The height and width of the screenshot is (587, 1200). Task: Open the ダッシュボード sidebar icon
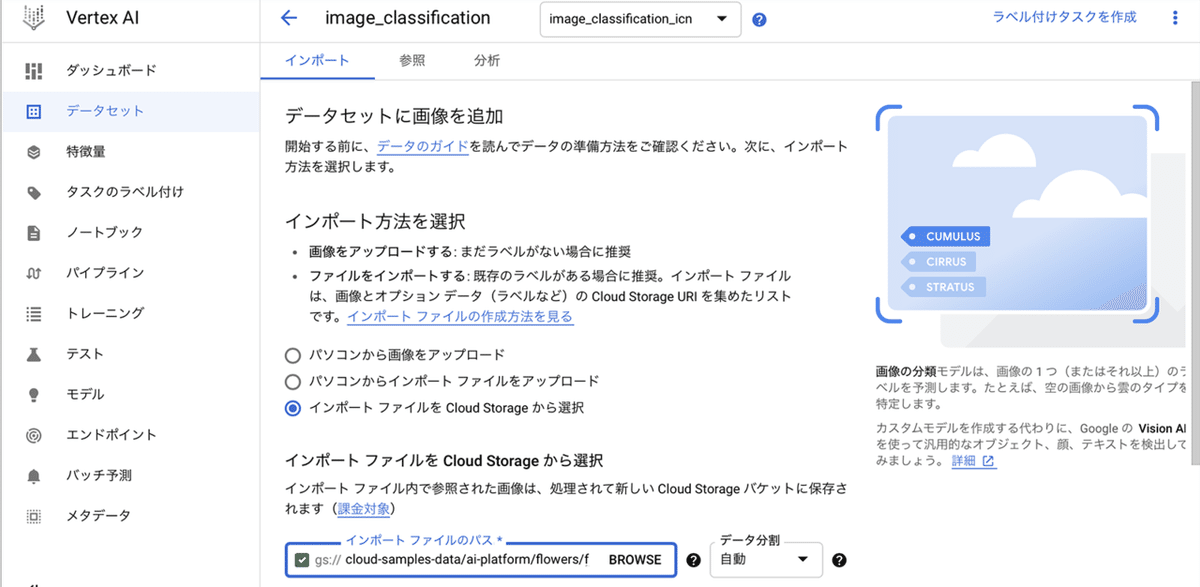(x=34, y=71)
